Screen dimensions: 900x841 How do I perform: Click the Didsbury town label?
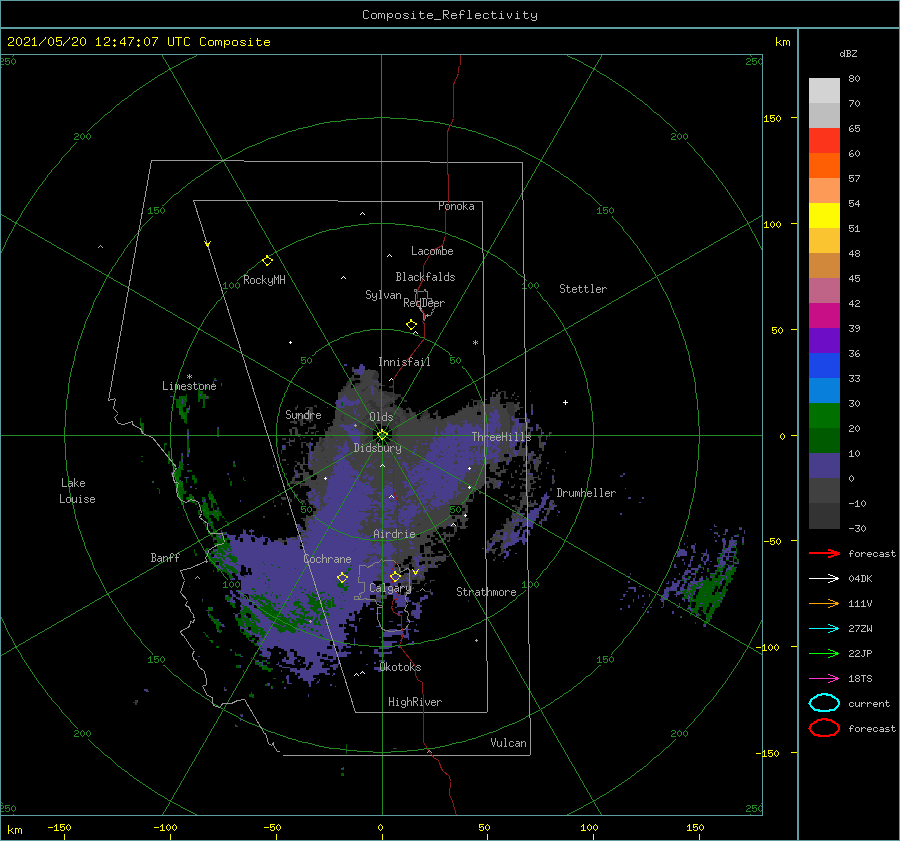(x=377, y=448)
